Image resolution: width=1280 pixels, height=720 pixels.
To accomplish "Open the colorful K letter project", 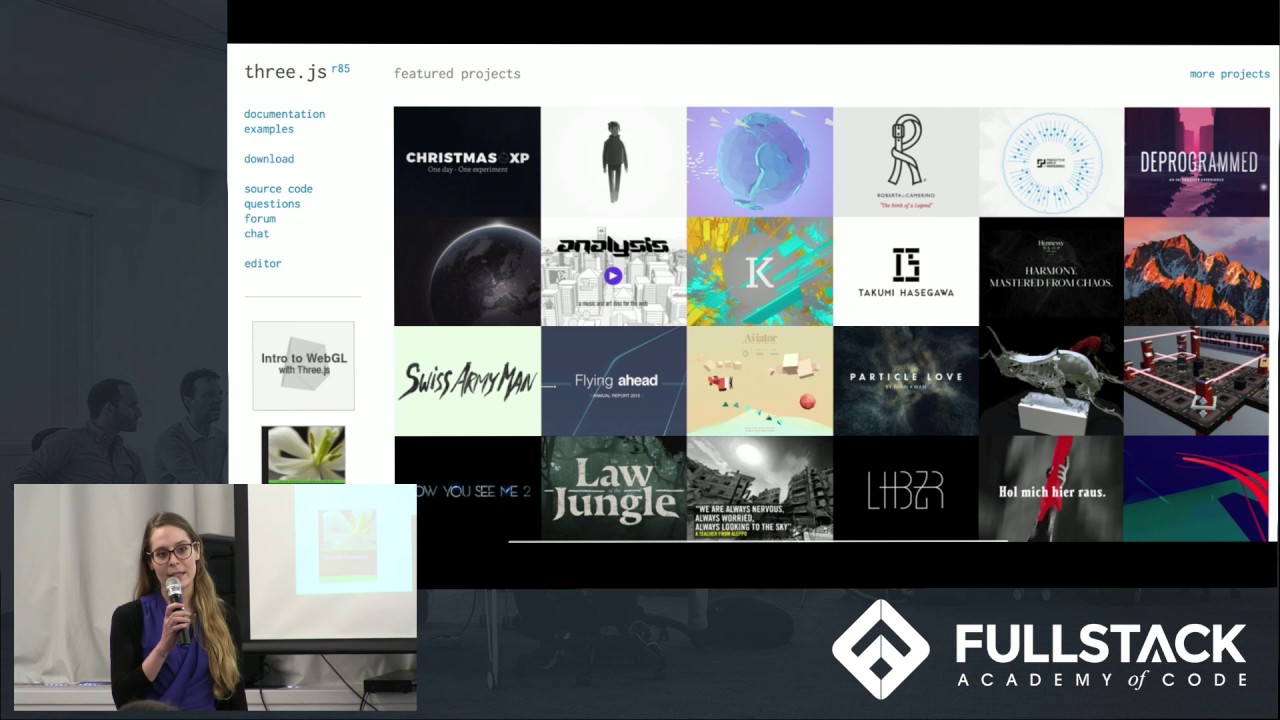I will (760, 272).
